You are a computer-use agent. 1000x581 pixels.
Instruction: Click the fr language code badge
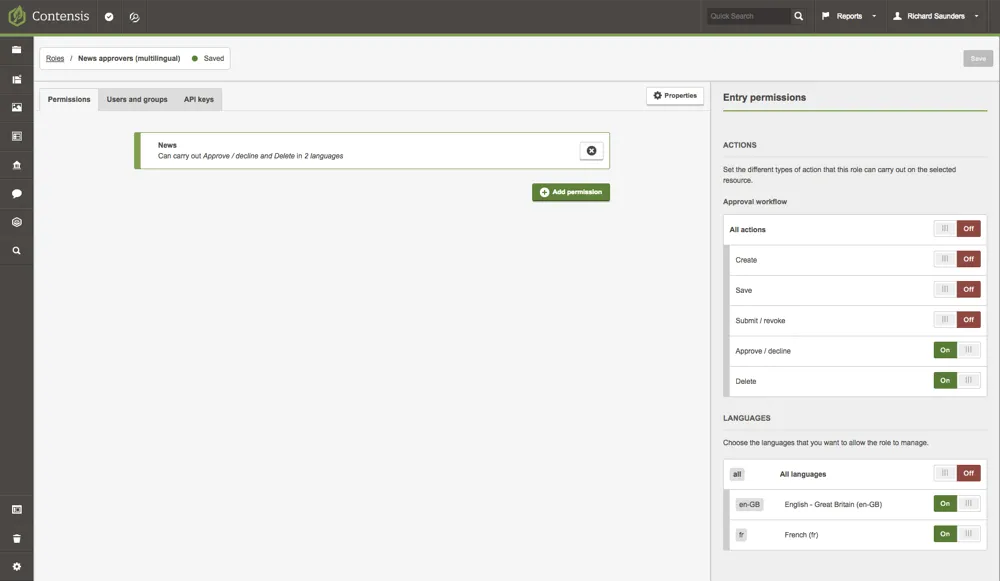coord(741,534)
